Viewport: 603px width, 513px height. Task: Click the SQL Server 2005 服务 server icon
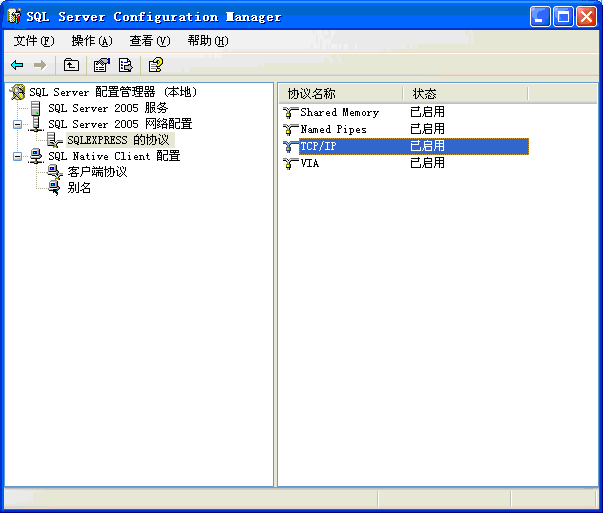click(x=35, y=108)
